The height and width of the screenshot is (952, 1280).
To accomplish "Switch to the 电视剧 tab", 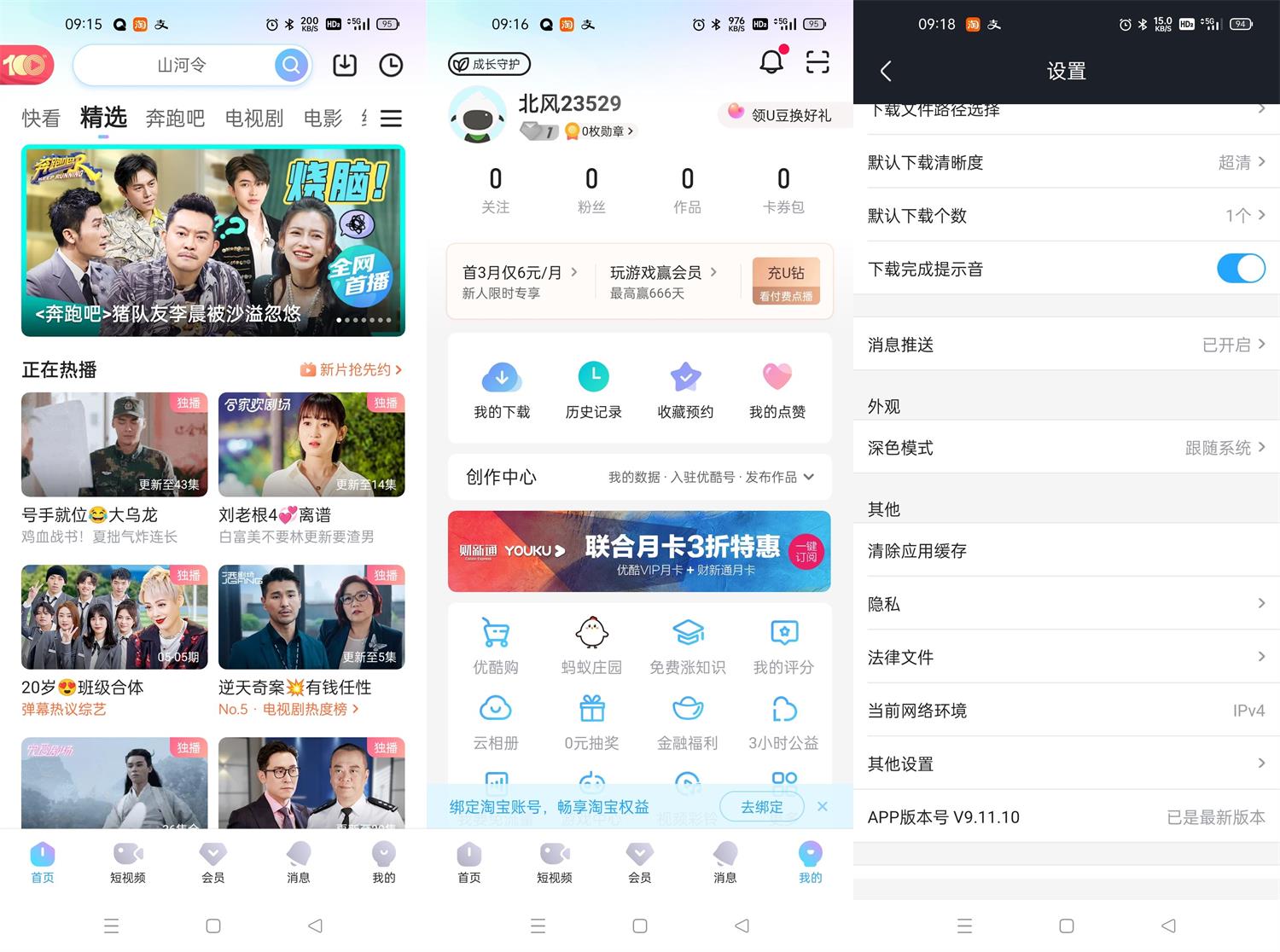I will [x=254, y=119].
